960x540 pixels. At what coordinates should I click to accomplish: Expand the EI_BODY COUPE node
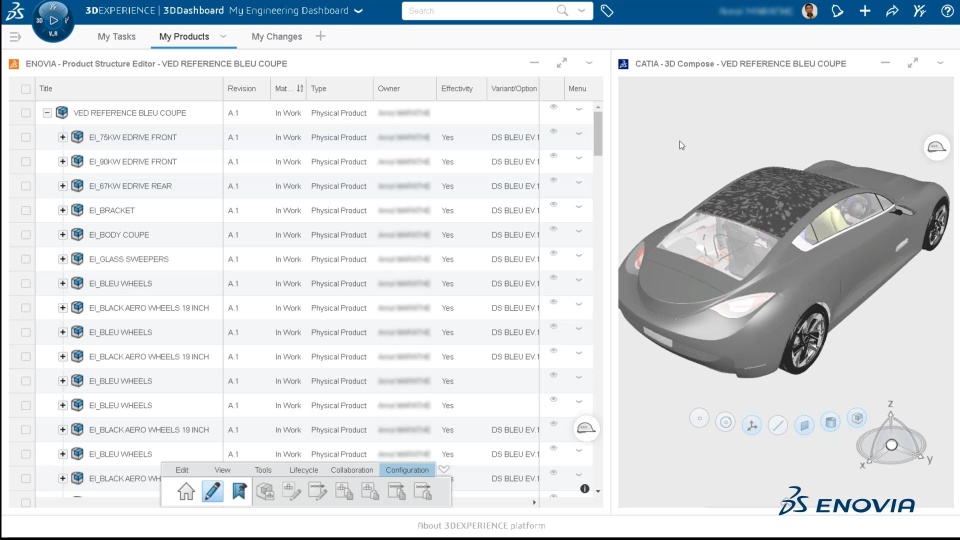pos(62,234)
